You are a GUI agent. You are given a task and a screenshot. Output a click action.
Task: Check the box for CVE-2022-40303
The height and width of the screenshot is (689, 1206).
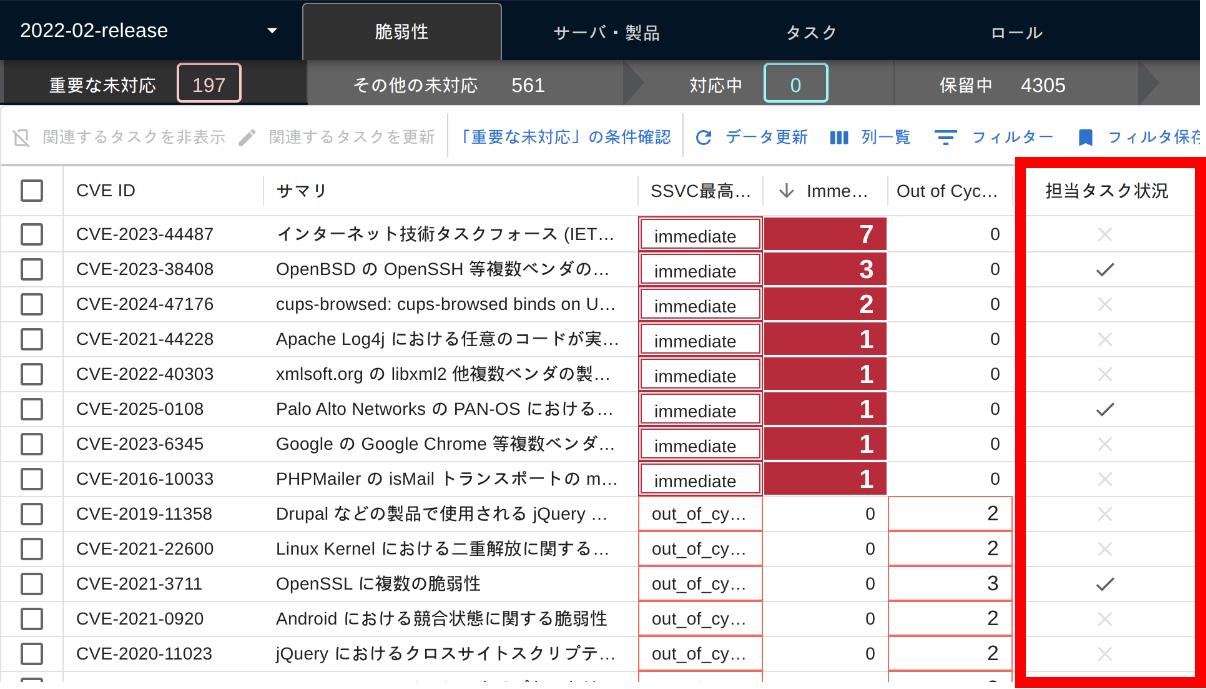click(x=32, y=374)
